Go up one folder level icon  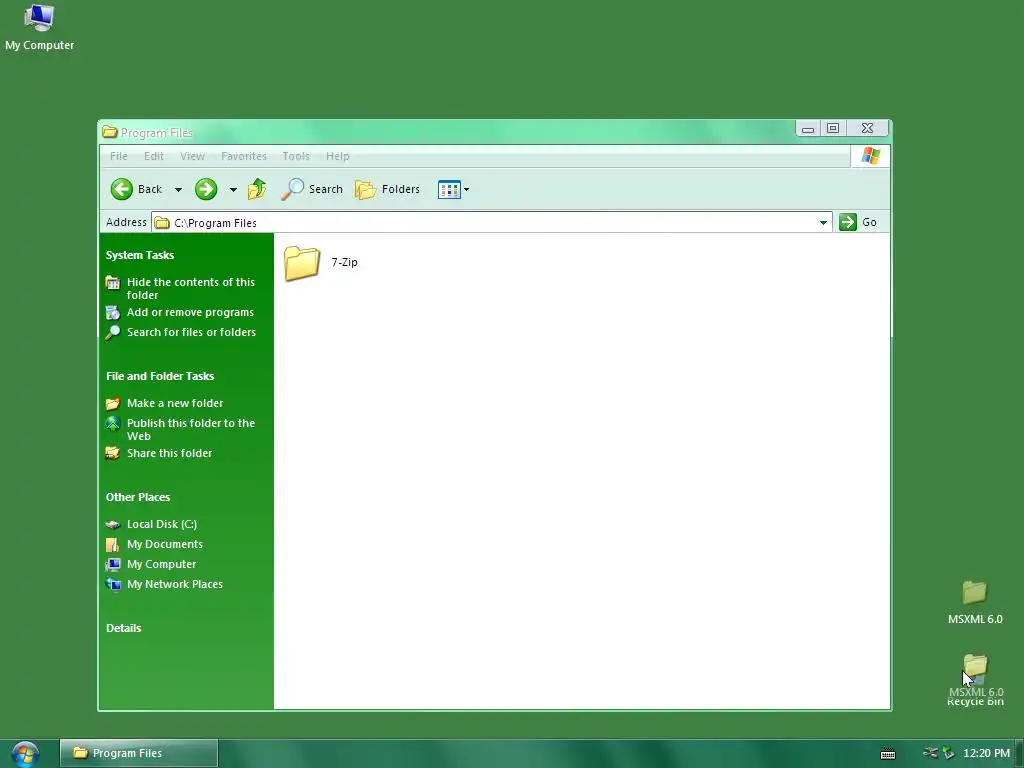click(257, 189)
